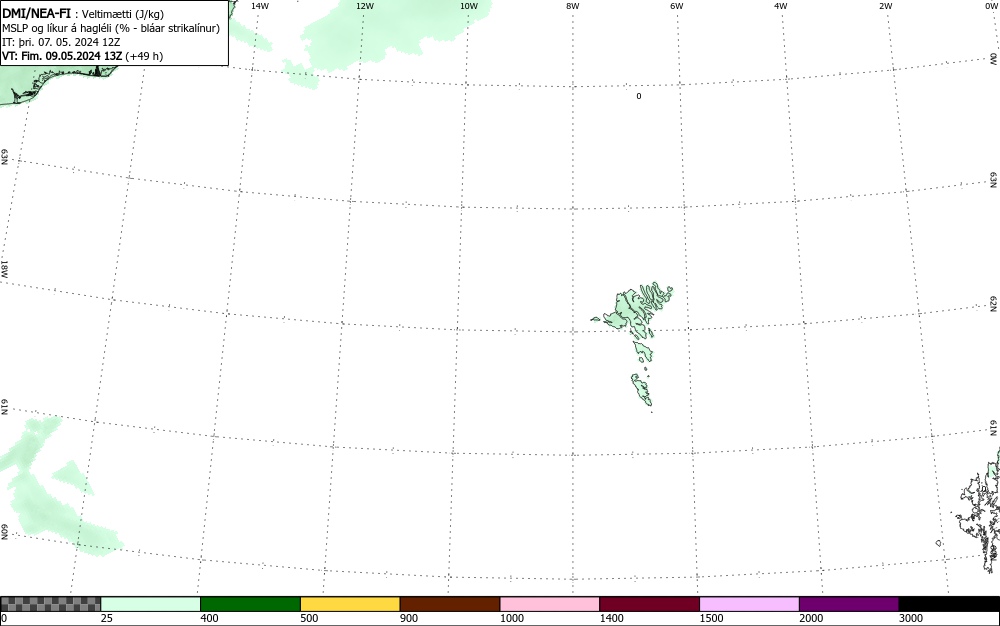Click the dark green 400–500 legend swatch
This screenshot has height=626, width=1000.
coord(250,604)
